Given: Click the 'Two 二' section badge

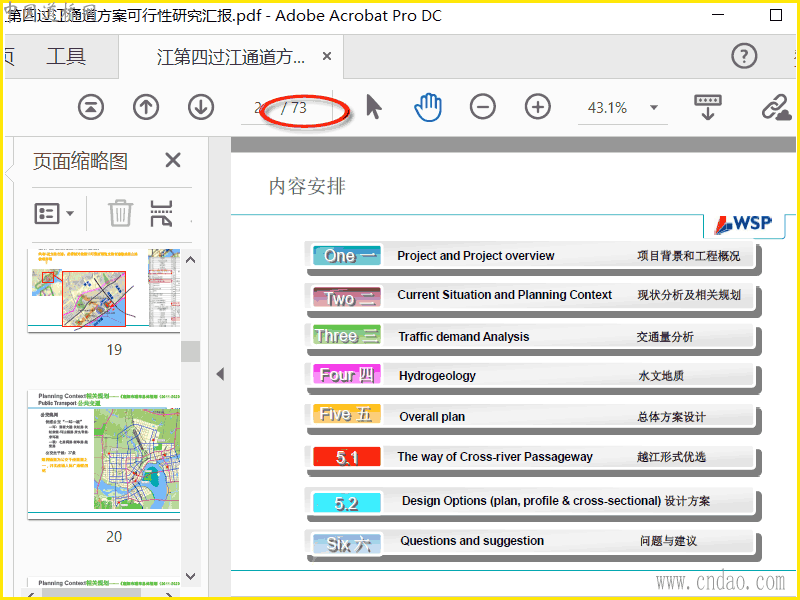Looking at the screenshot, I should tap(346, 297).
